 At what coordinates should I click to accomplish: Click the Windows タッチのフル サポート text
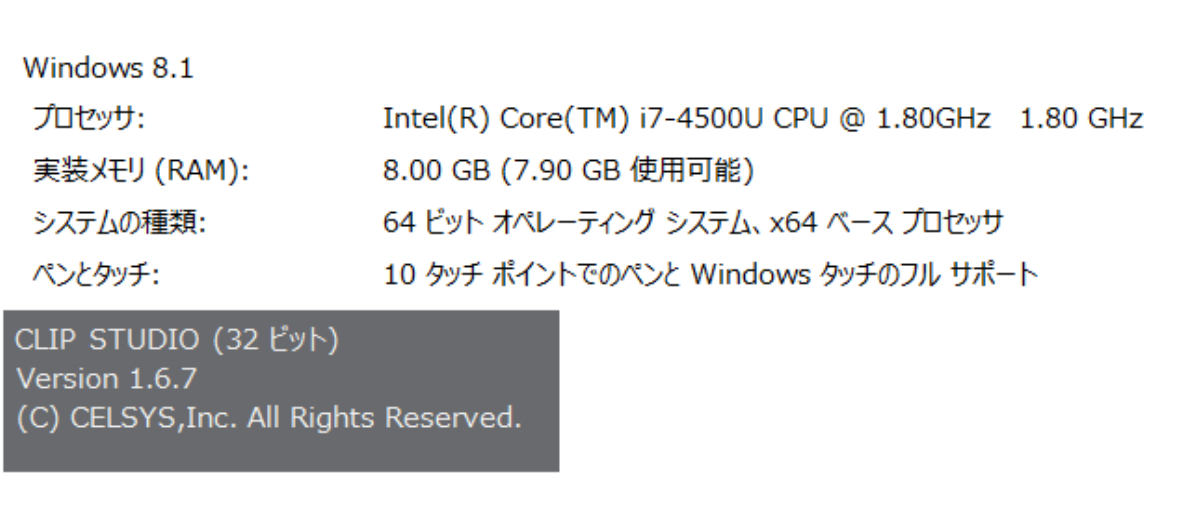click(x=865, y=275)
